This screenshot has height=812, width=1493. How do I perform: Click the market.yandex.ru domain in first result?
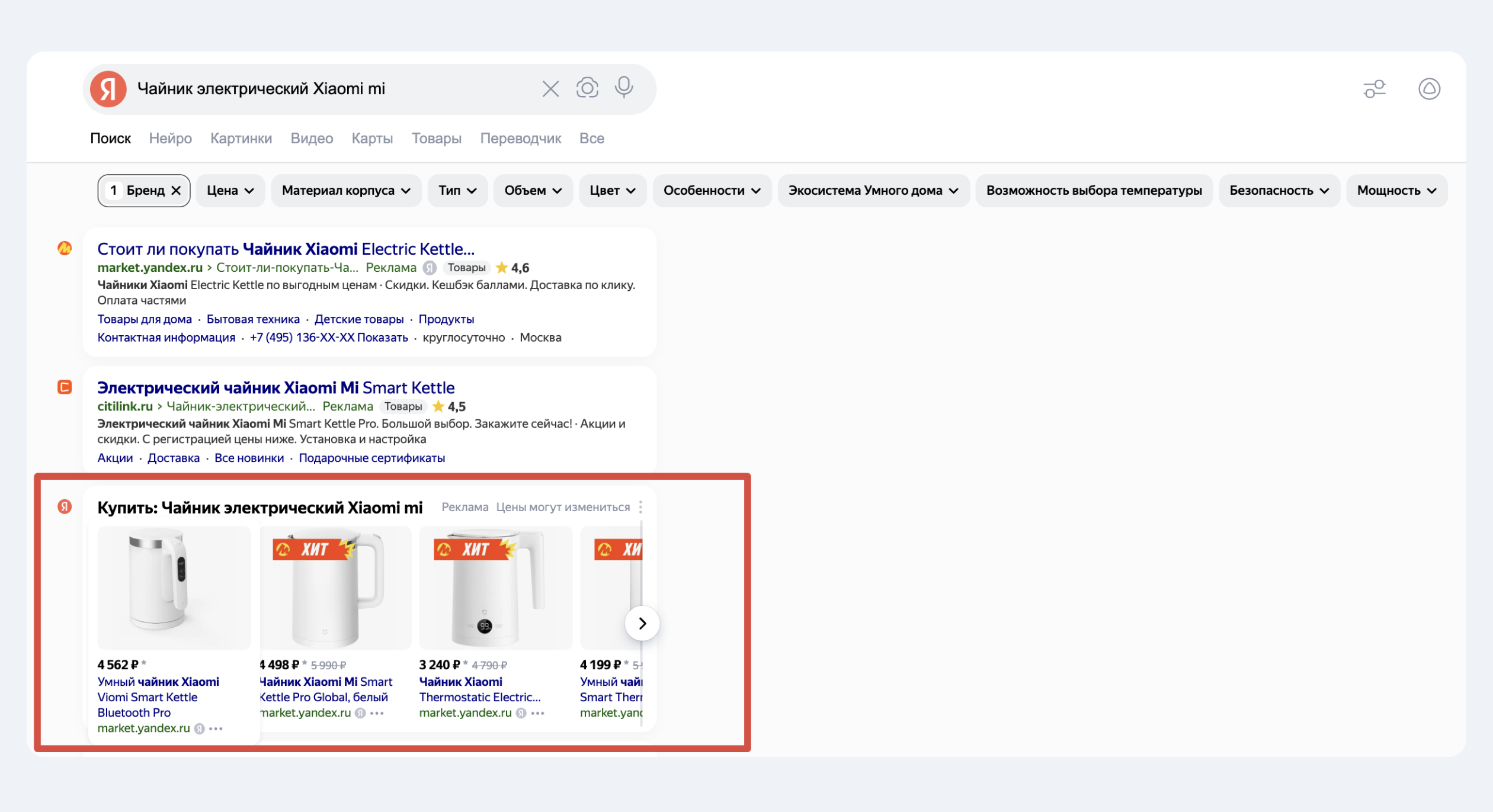click(150, 268)
